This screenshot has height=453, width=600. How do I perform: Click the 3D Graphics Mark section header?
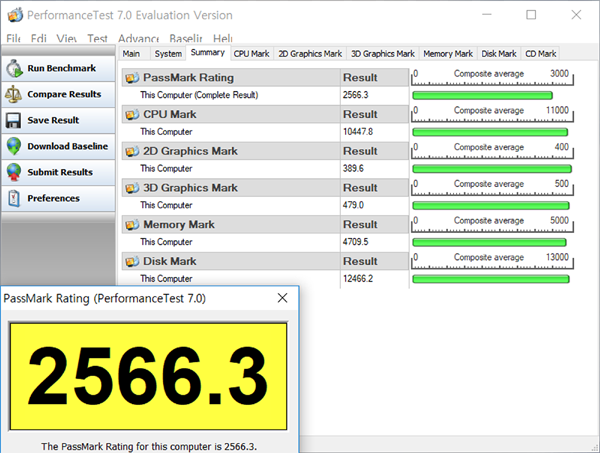[231, 188]
